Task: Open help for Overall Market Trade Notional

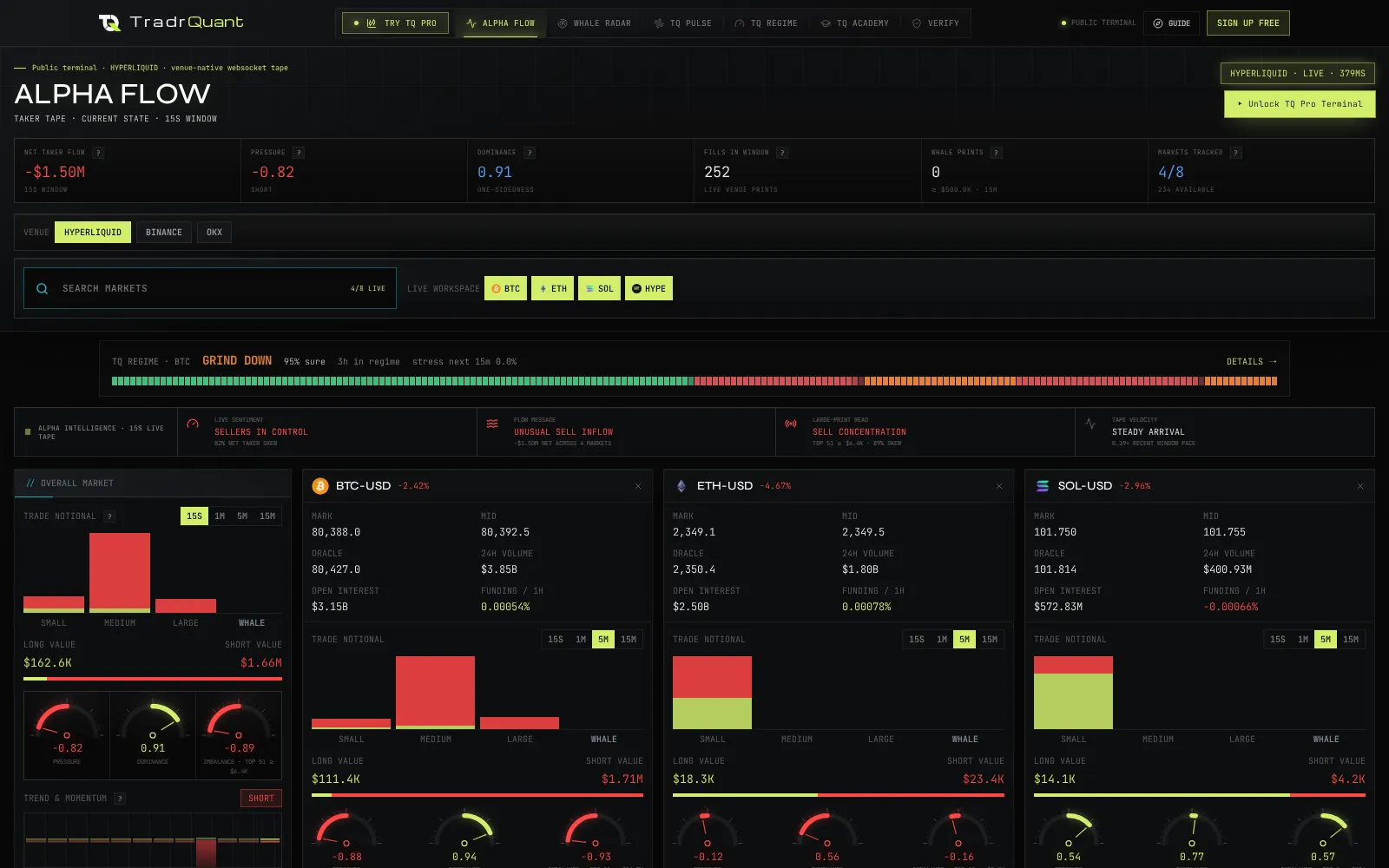Action: coord(109,516)
